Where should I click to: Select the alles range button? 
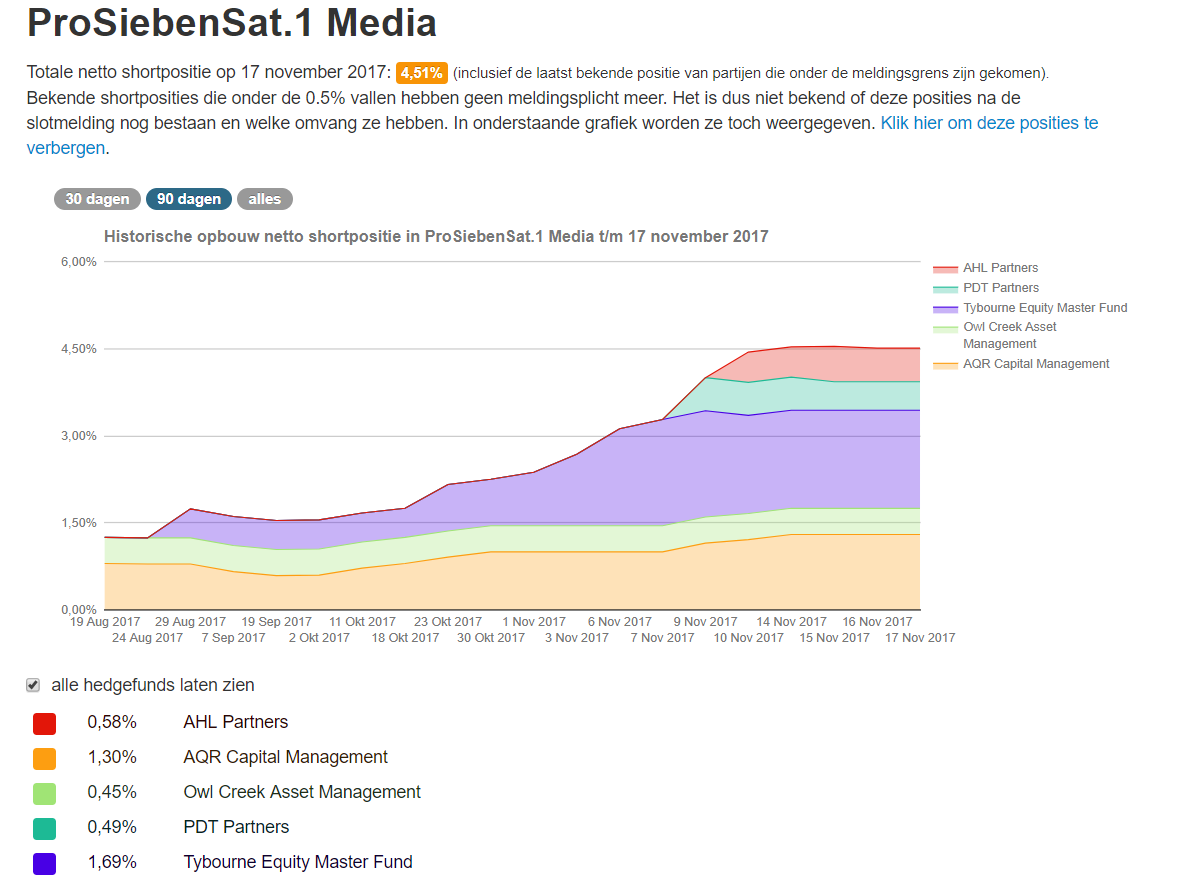point(265,199)
